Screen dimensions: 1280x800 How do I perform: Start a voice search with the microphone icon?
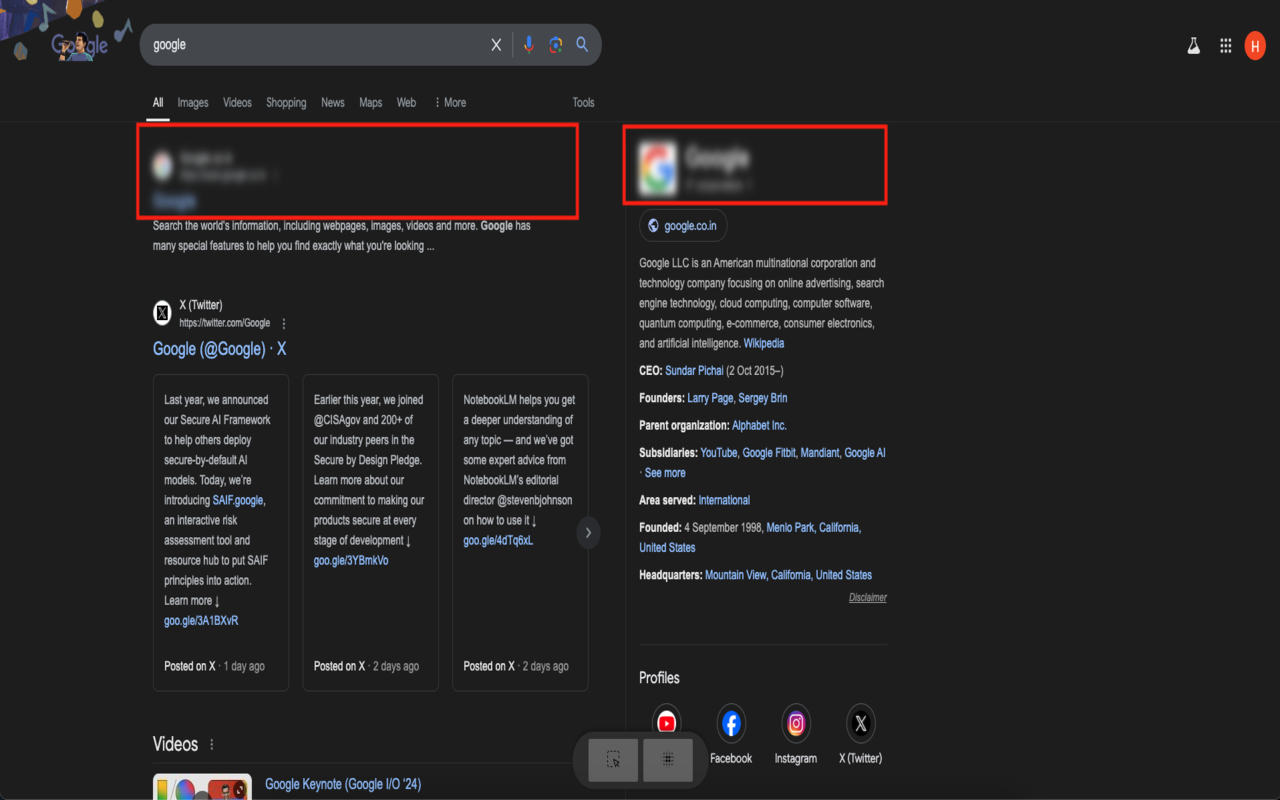point(528,44)
